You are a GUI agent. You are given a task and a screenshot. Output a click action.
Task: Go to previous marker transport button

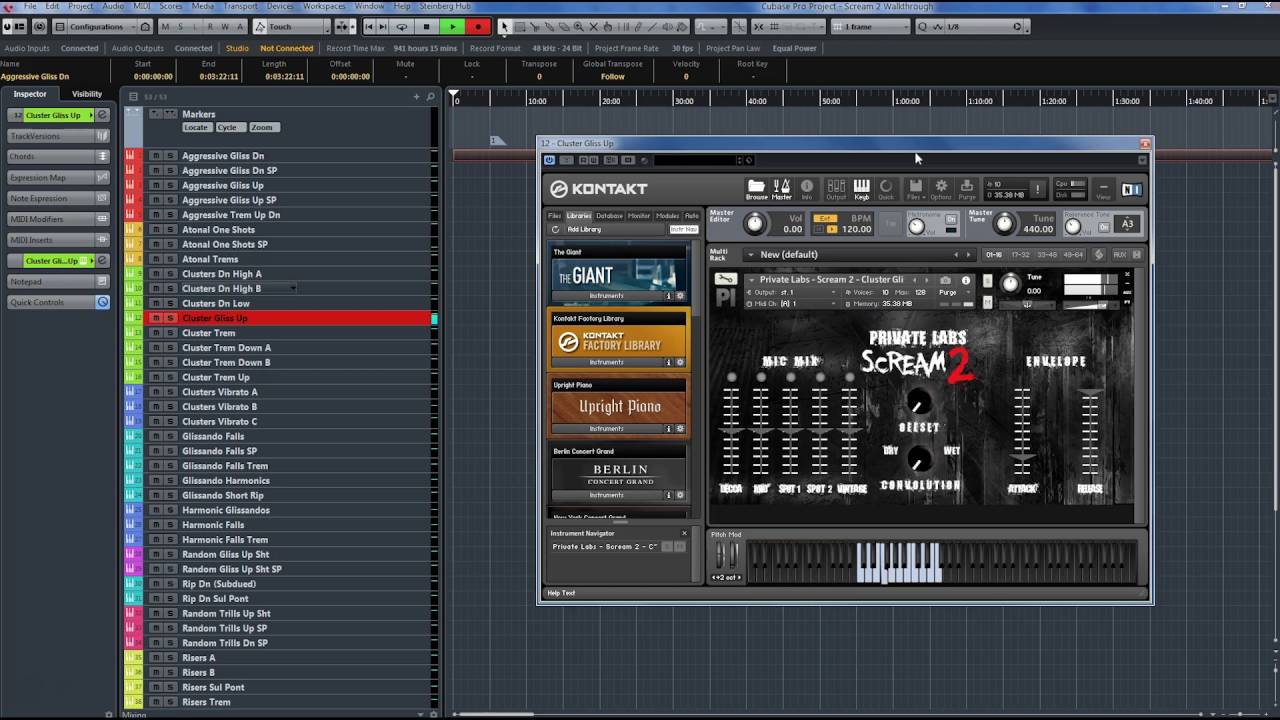click(369, 27)
